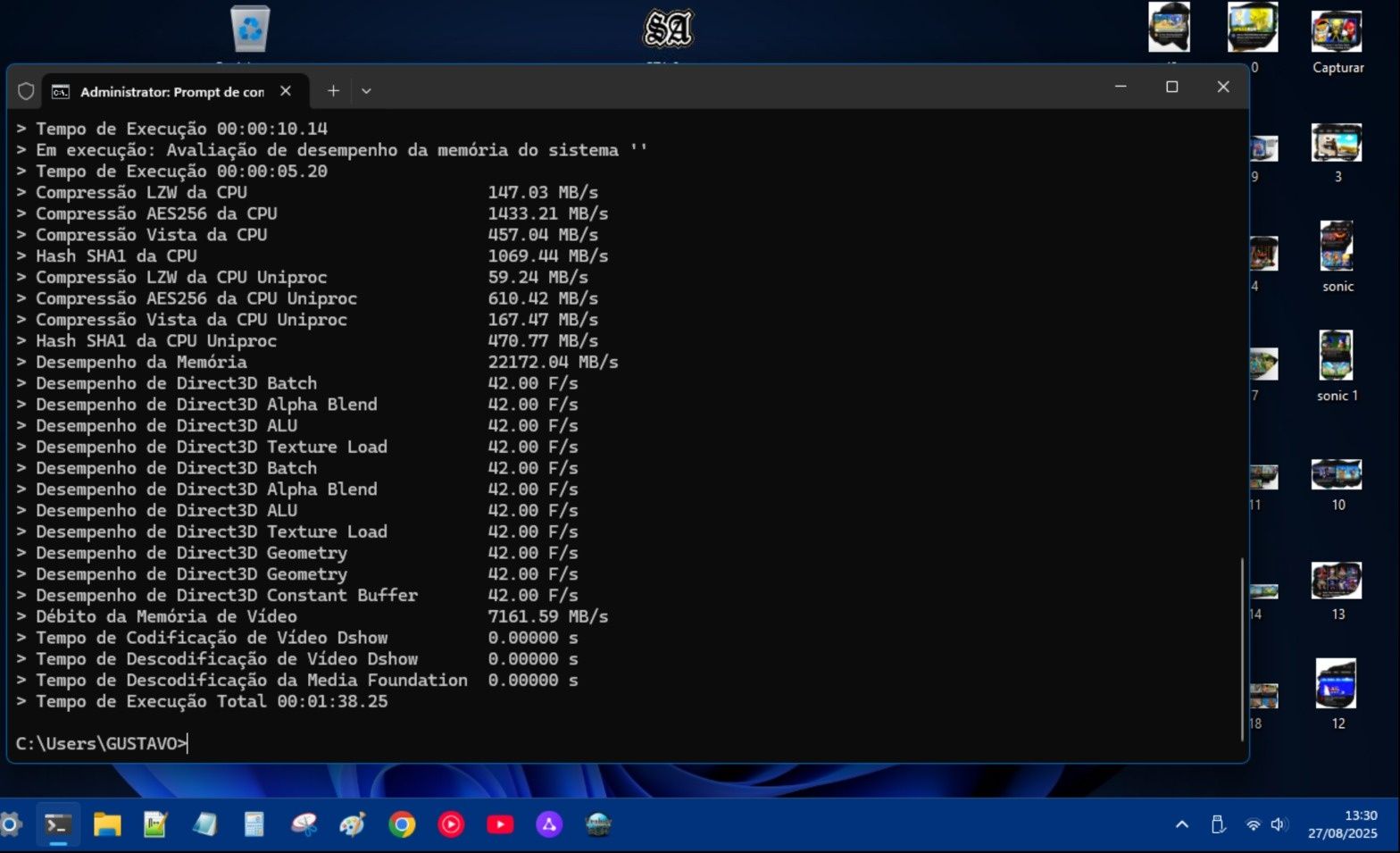Click the 'Tempo de Execução Total 00:01:38.25' line
This screenshot has height=853, width=1400.
202,701
